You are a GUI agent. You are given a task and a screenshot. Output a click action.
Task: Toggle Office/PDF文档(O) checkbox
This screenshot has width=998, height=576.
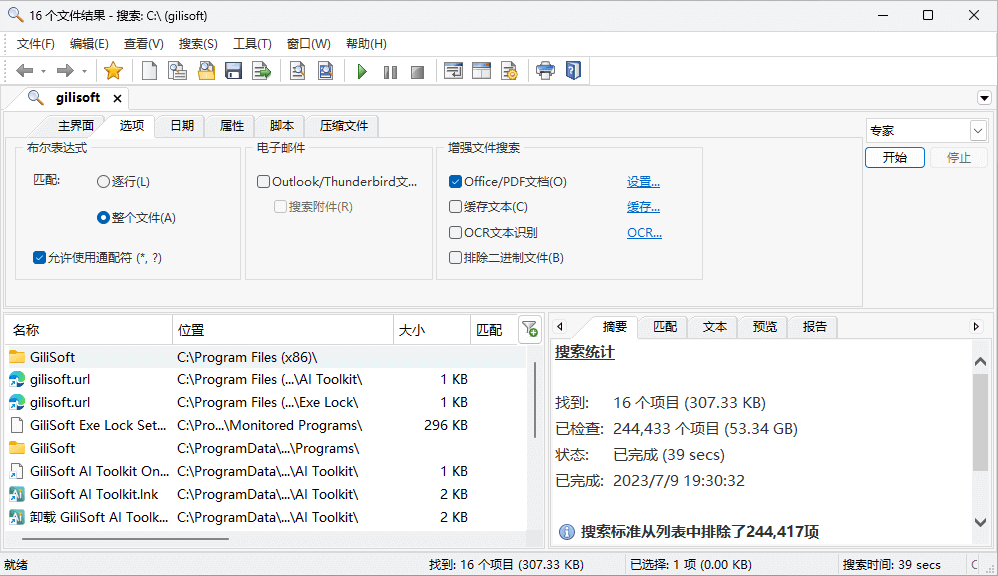click(x=455, y=182)
